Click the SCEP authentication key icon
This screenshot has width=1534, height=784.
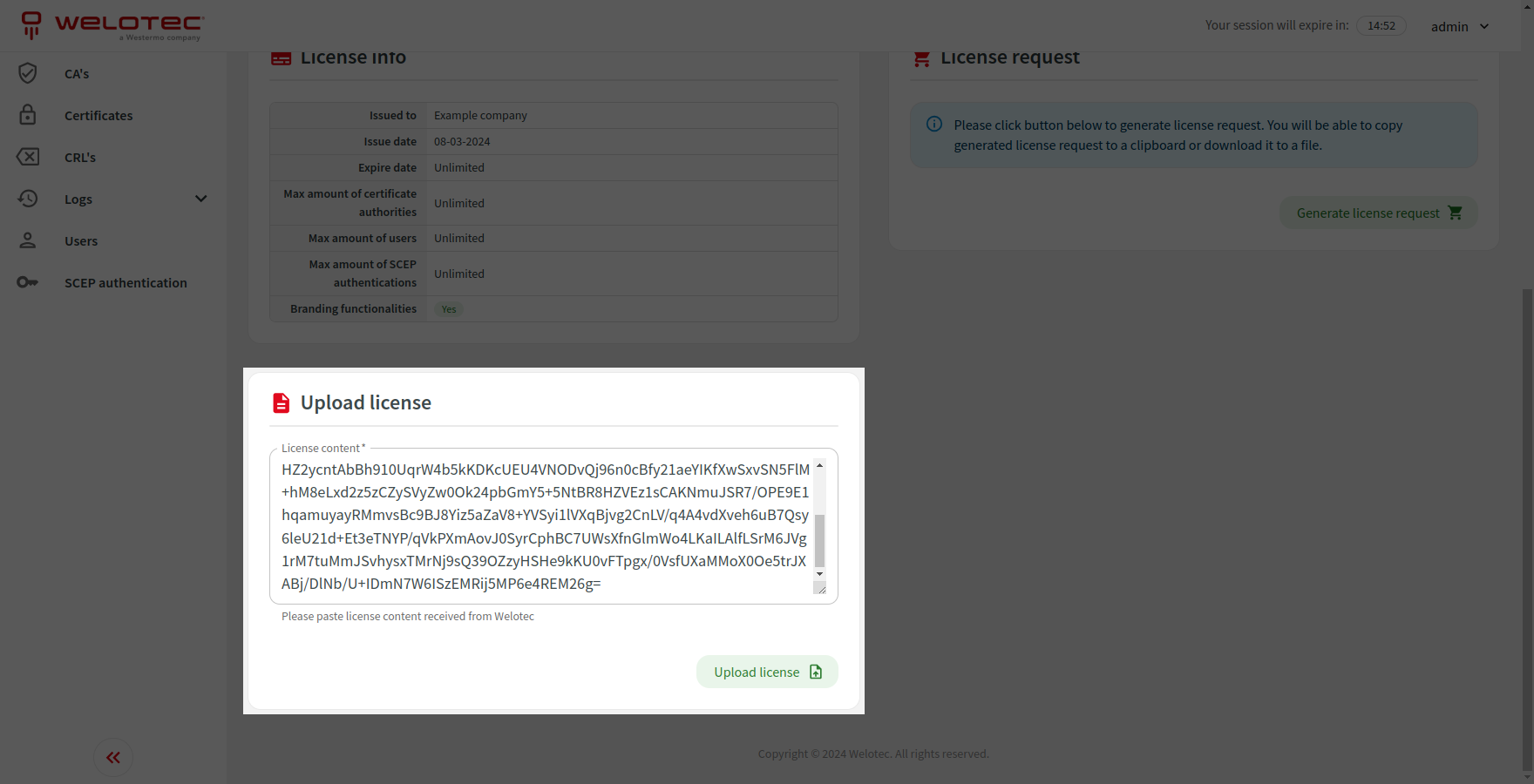click(28, 282)
